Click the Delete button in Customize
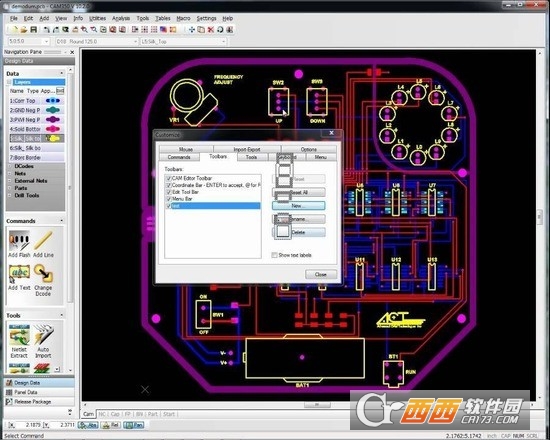The width and height of the screenshot is (550, 440). coord(299,232)
